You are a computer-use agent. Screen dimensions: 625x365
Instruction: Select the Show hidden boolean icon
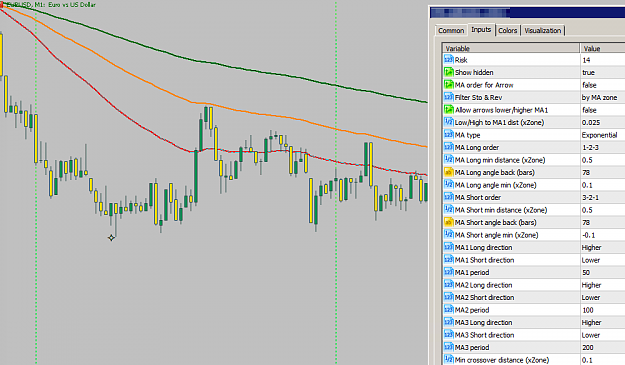pyautogui.click(x=448, y=72)
